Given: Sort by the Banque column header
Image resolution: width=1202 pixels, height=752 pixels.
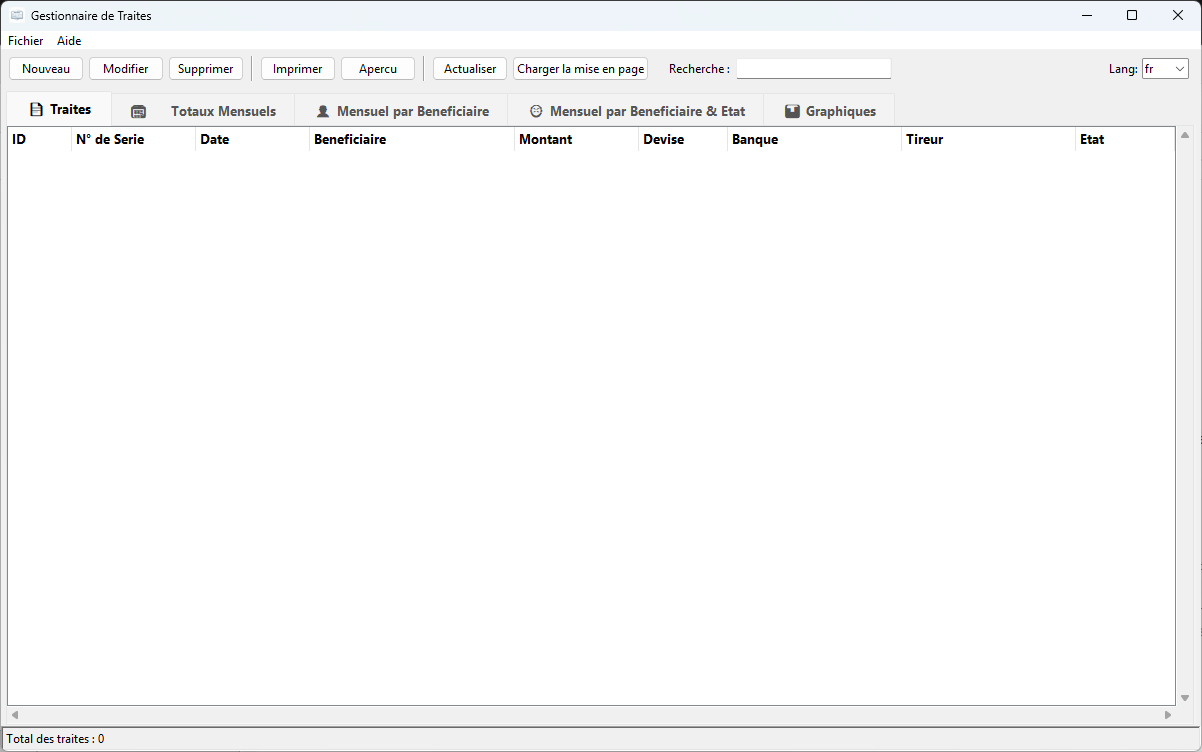Looking at the screenshot, I should pyautogui.click(x=815, y=139).
